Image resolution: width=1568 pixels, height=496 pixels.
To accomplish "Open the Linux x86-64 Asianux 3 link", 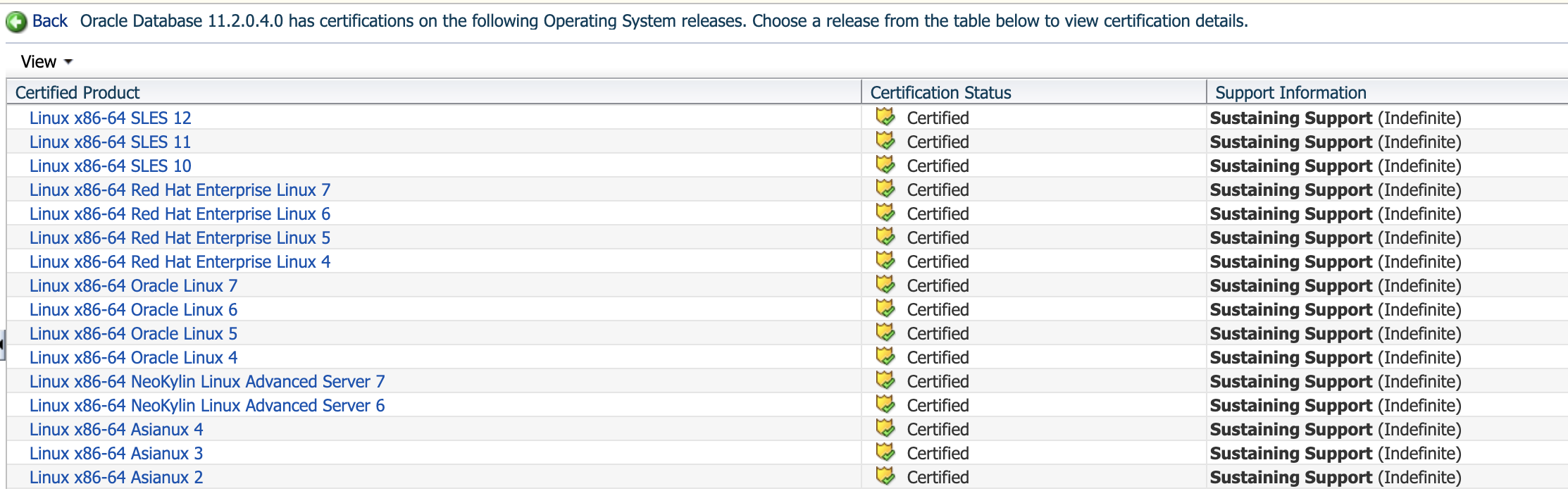I will [x=116, y=454].
